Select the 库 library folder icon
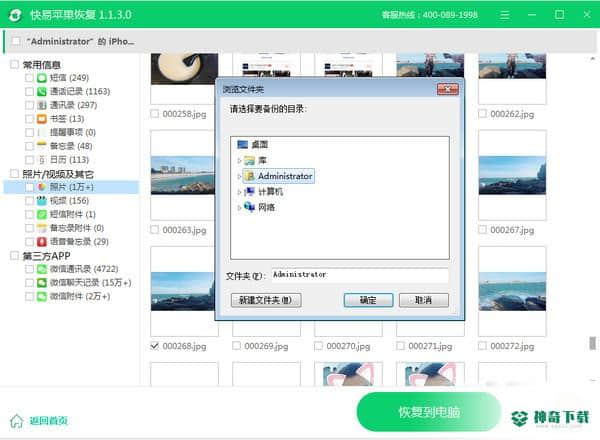 click(250, 160)
